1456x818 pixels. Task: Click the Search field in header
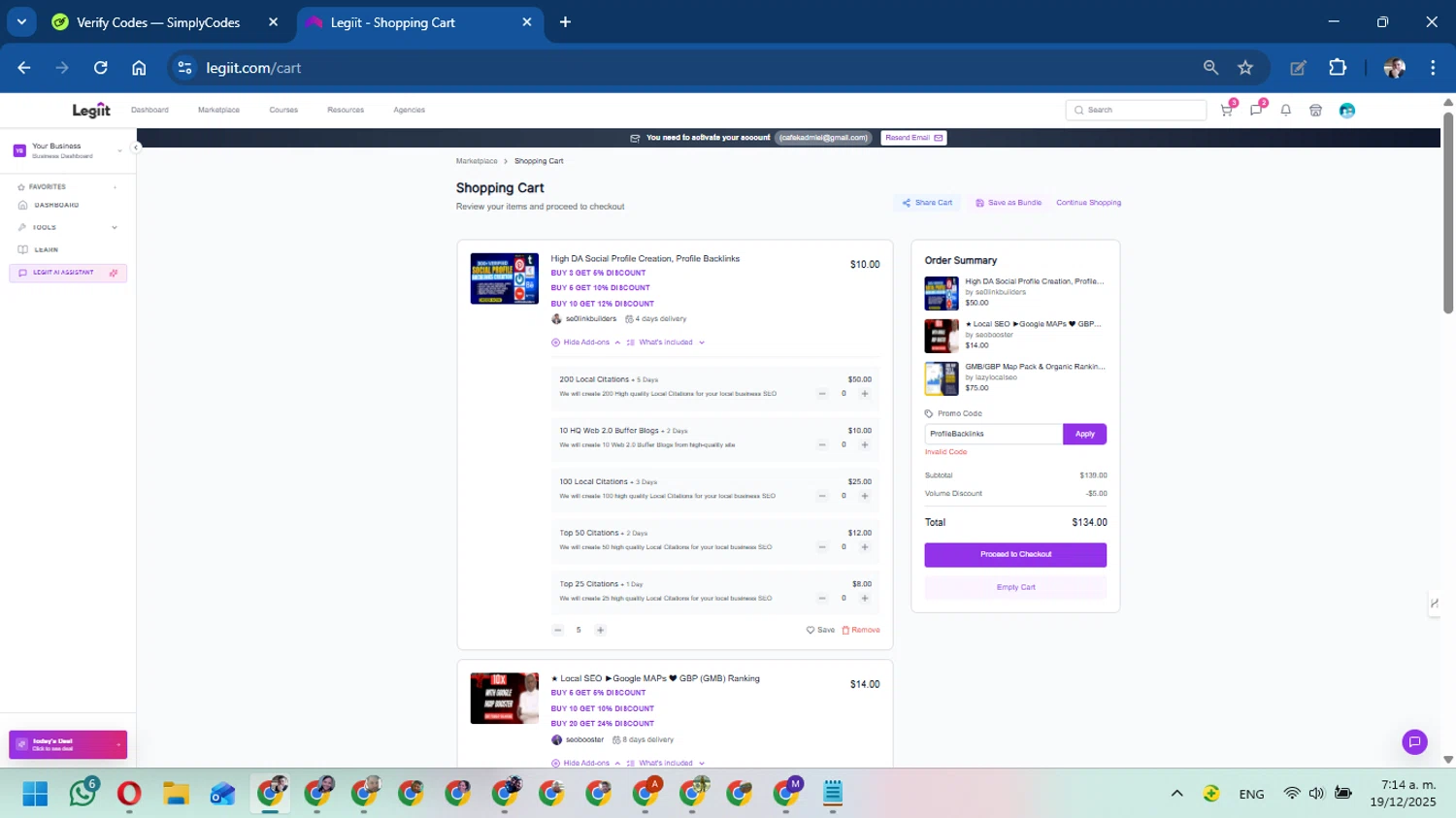1136,110
